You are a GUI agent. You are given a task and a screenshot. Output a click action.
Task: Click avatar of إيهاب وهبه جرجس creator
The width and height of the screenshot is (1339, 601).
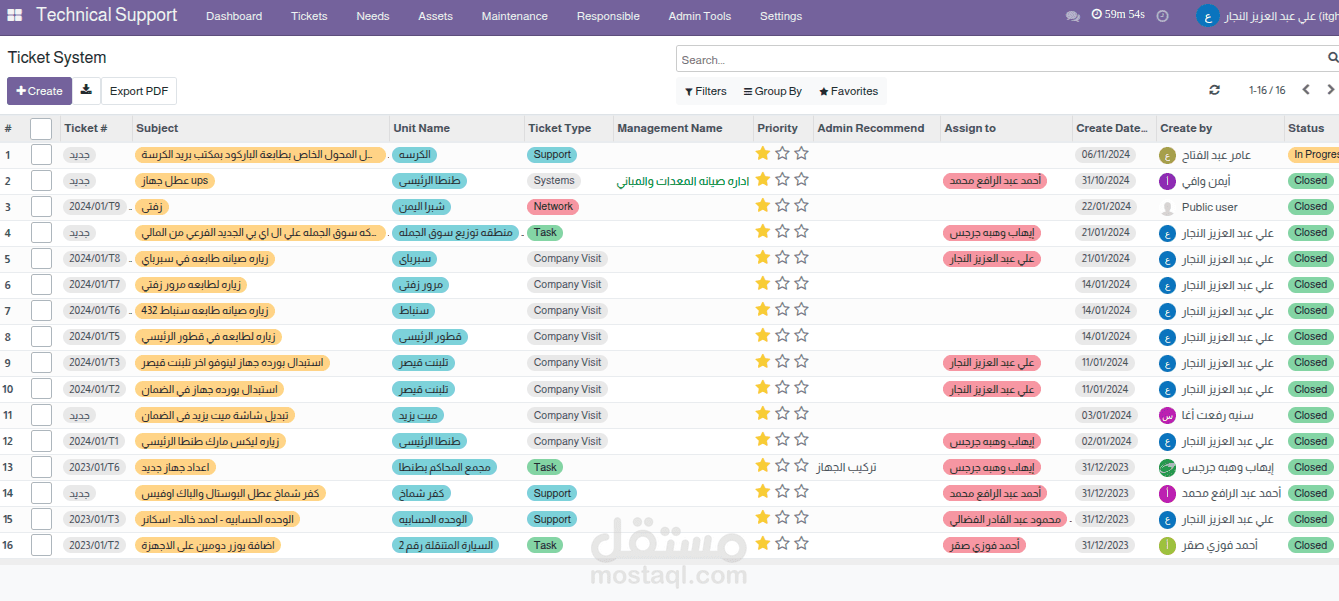pos(1167,467)
